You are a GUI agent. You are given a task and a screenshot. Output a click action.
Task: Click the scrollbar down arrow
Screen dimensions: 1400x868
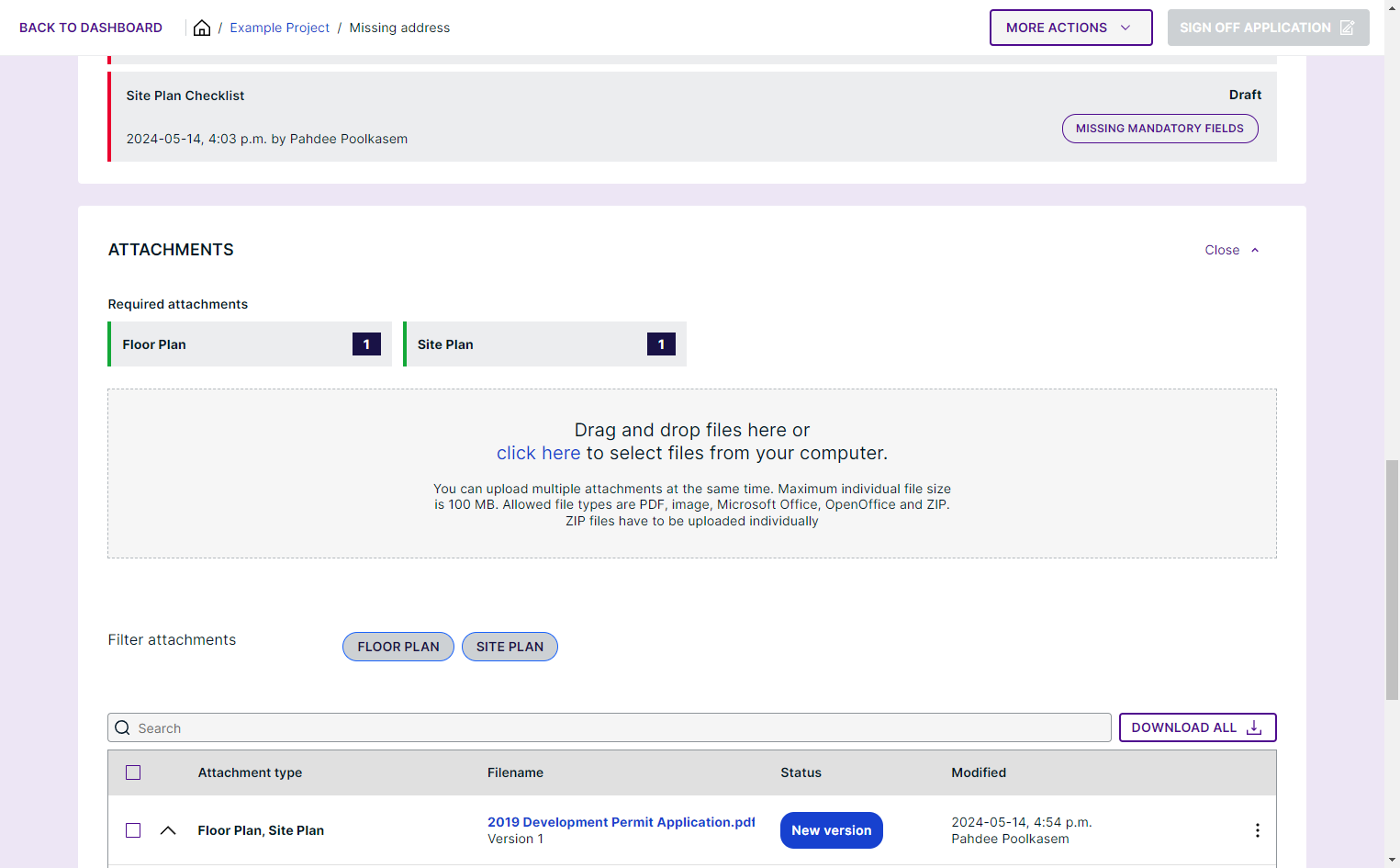tap(1392, 860)
